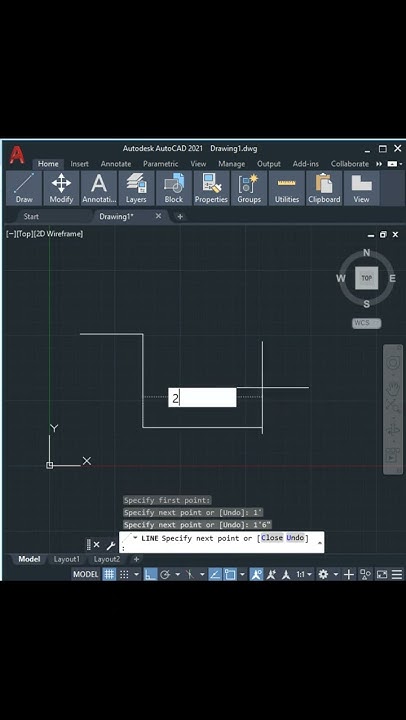
Task: Click the E compass direction on ViewCube
Action: click(x=393, y=278)
